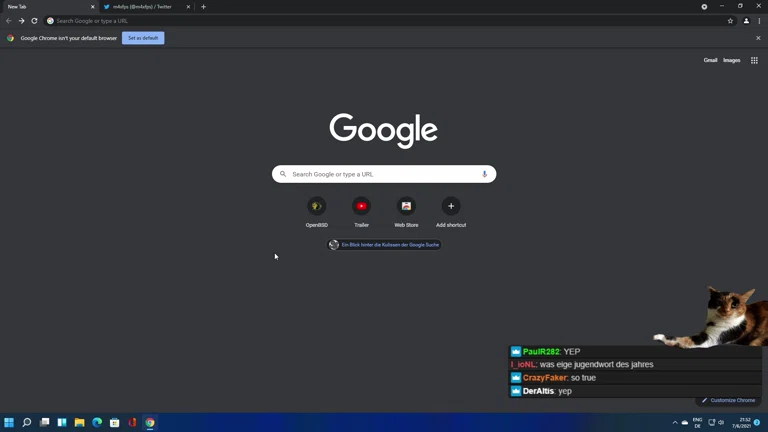Open the Chrome profile avatar menu

click(x=746, y=21)
